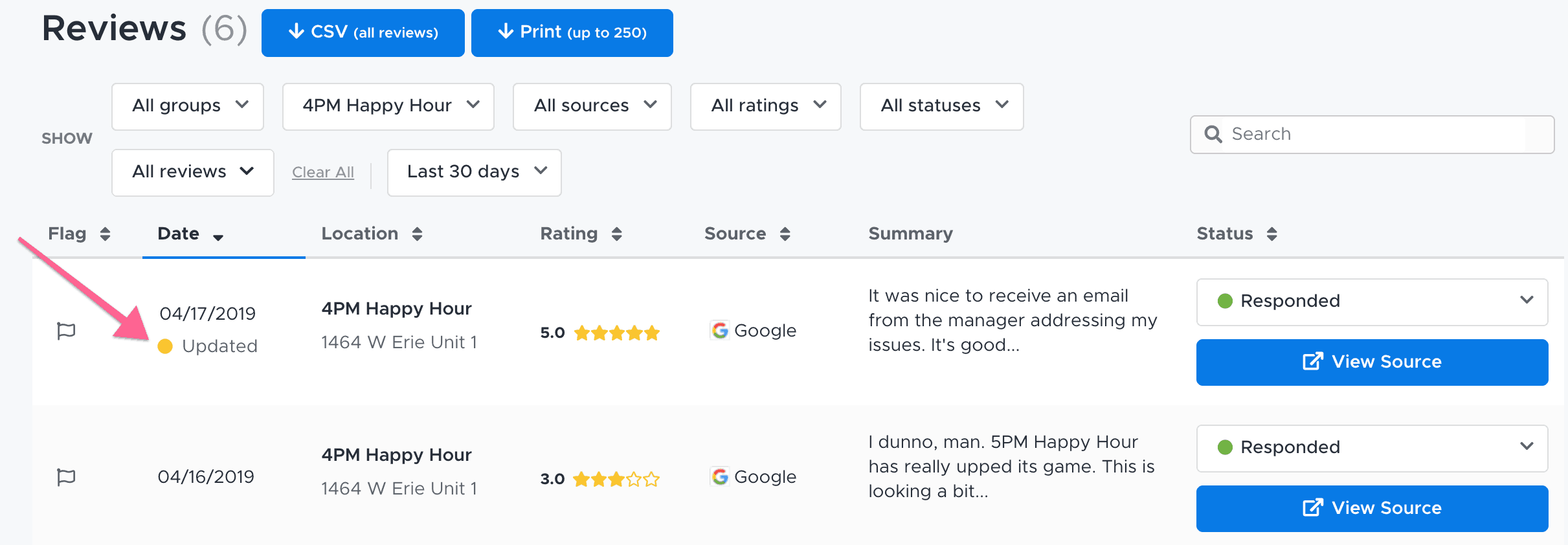Click the Google source icon on the first review
This screenshot has width=1568, height=545.
tap(719, 330)
